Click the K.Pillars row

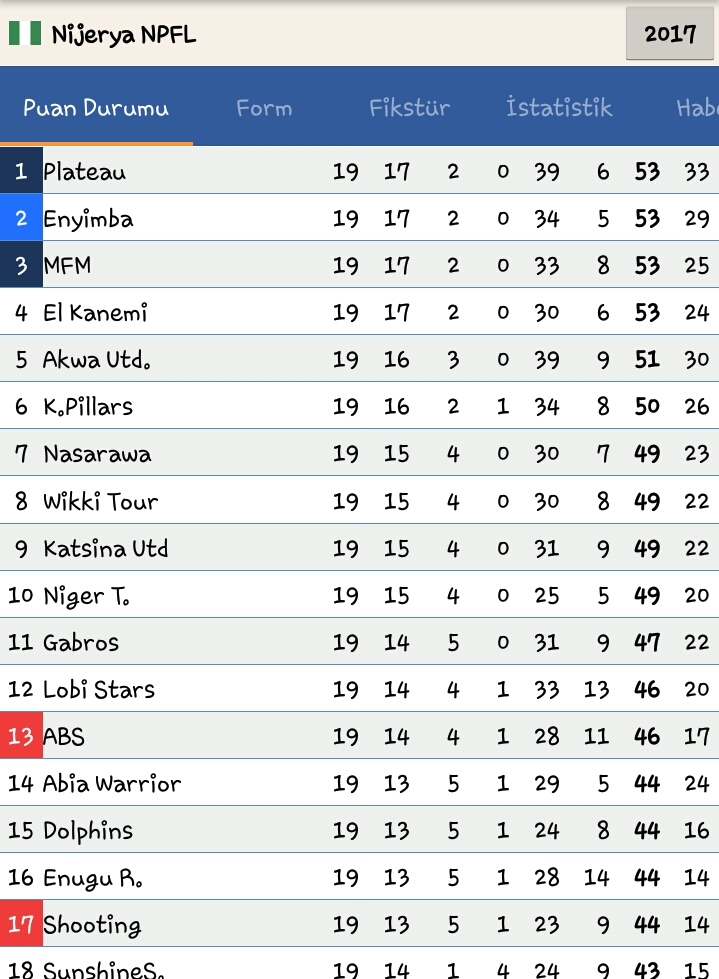tap(360, 406)
